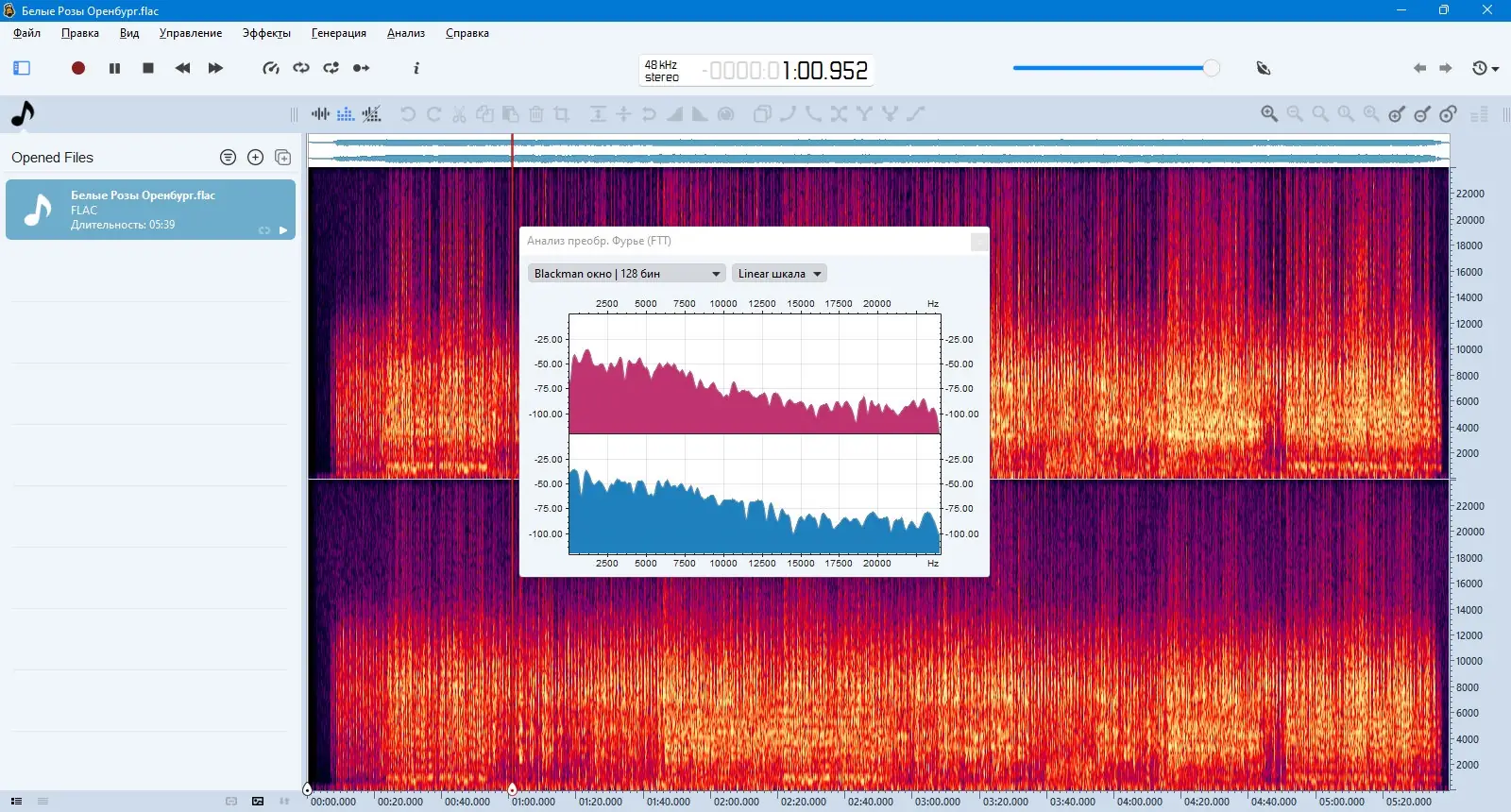Click the plus icon to add a file
The height and width of the screenshot is (812, 1511).
click(x=255, y=158)
